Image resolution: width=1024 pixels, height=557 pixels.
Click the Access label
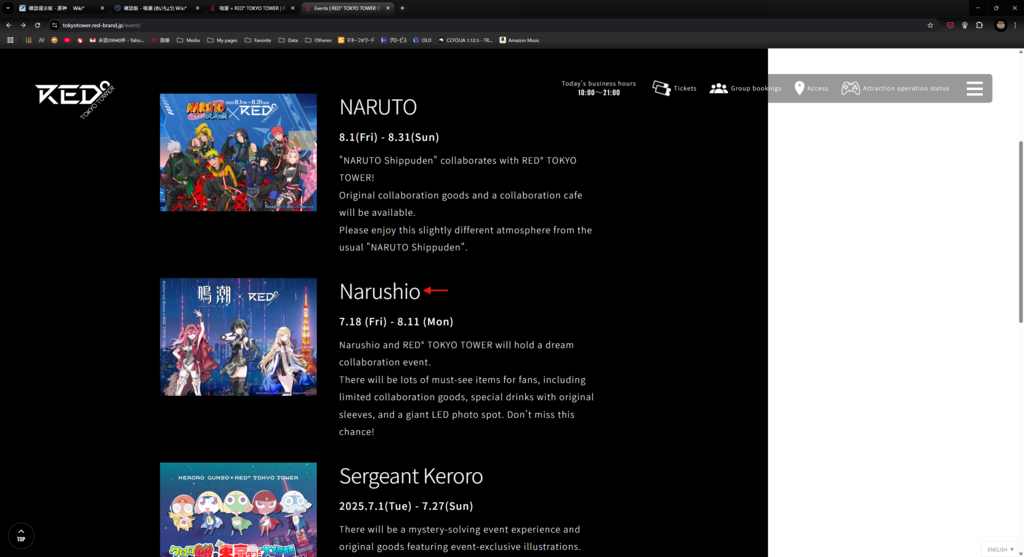click(x=818, y=88)
